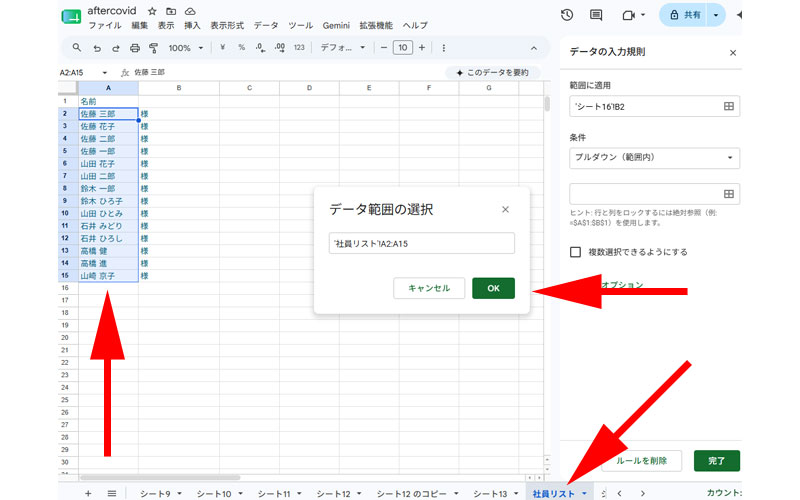800x500 pixels.
Task: Switch to the シート11 tab
Action: tap(273, 493)
